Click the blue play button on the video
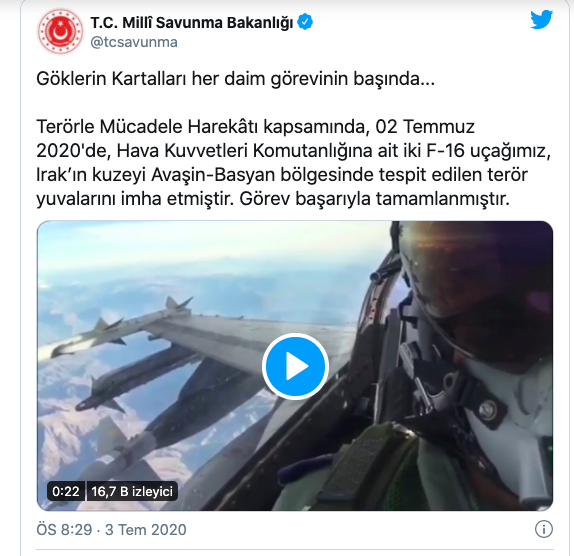The width and height of the screenshot is (574, 556). click(295, 366)
